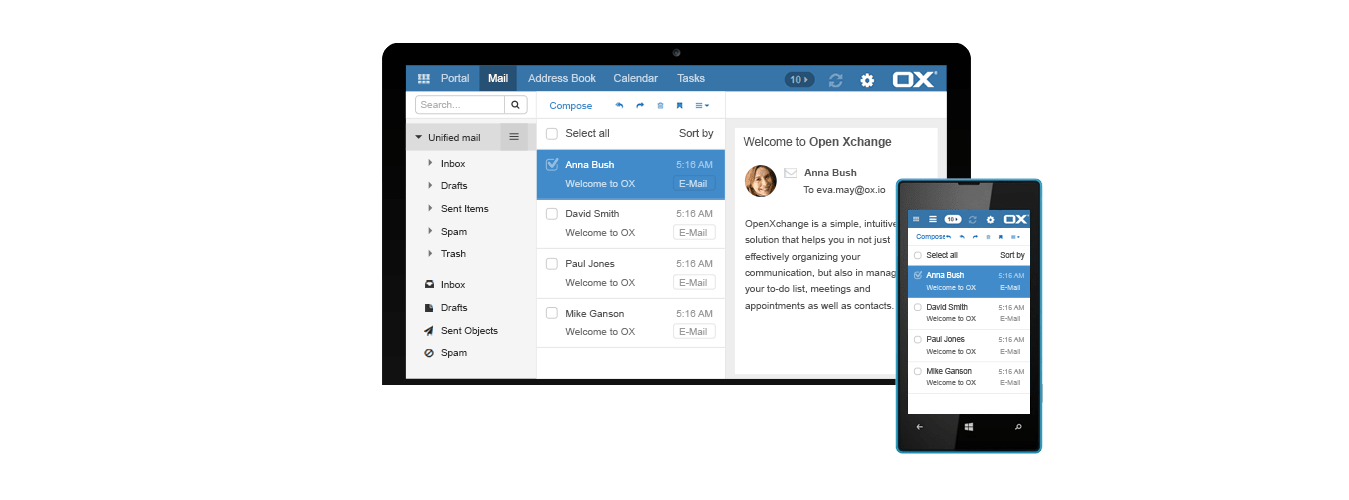Click the Drafts file icon in lower sidebar

[429, 308]
